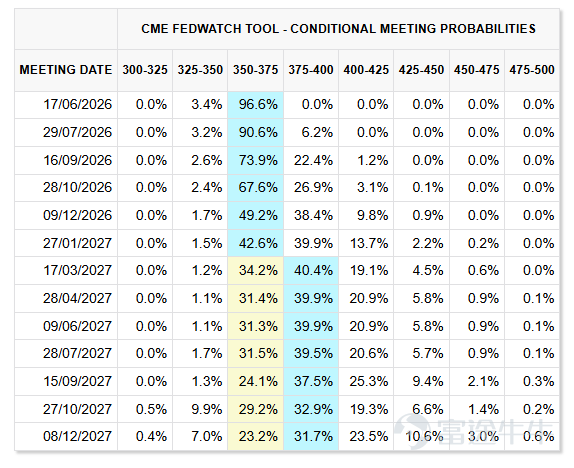This screenshot has width=574, height=468.
Task: Click the 08/12/2027 meeting date
Action: click(77, 437)
